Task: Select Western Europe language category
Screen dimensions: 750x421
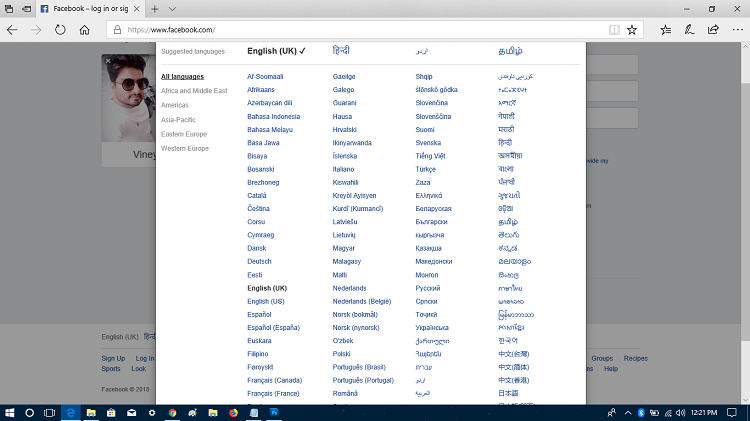Action: click(x=185, y=148)
